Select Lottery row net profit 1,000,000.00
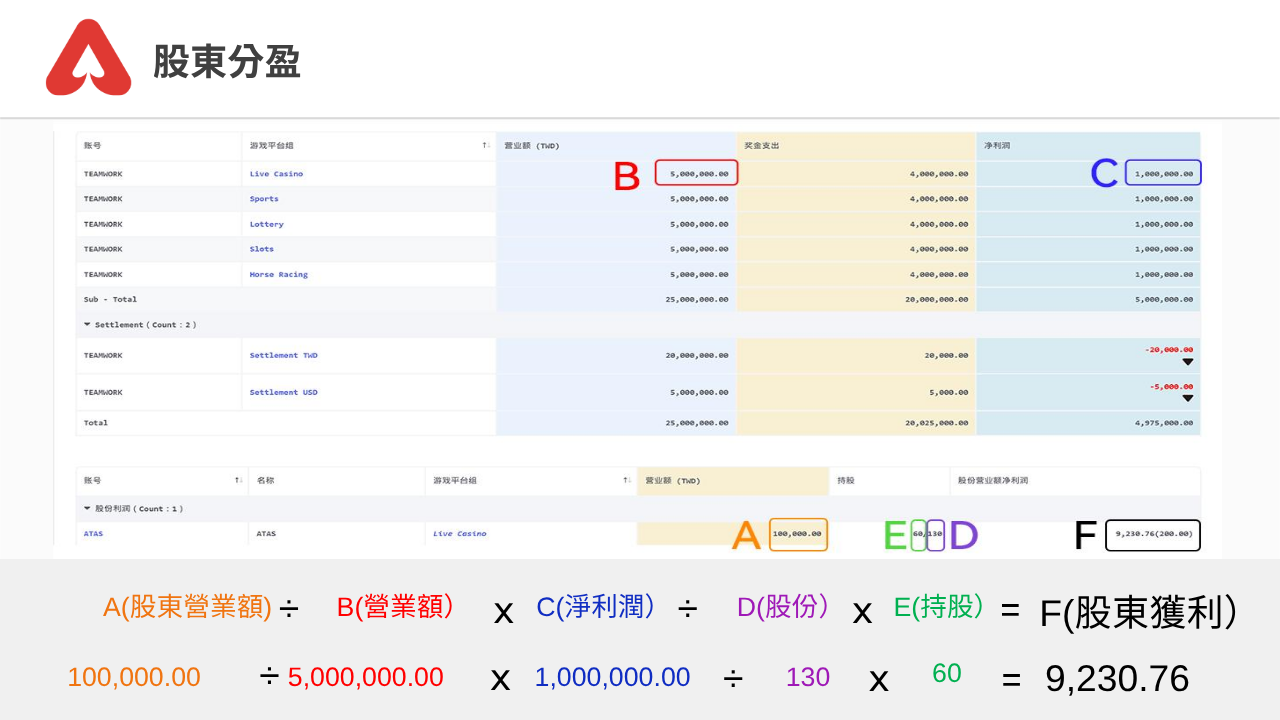Viewport: 1280px width, 720px height. (x=1164, y=224)
